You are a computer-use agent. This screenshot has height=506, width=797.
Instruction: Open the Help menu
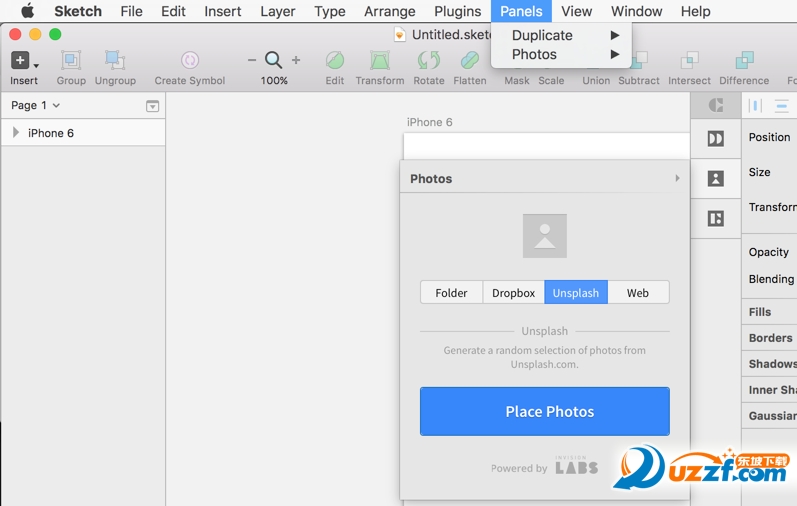(x=695, y=11)
